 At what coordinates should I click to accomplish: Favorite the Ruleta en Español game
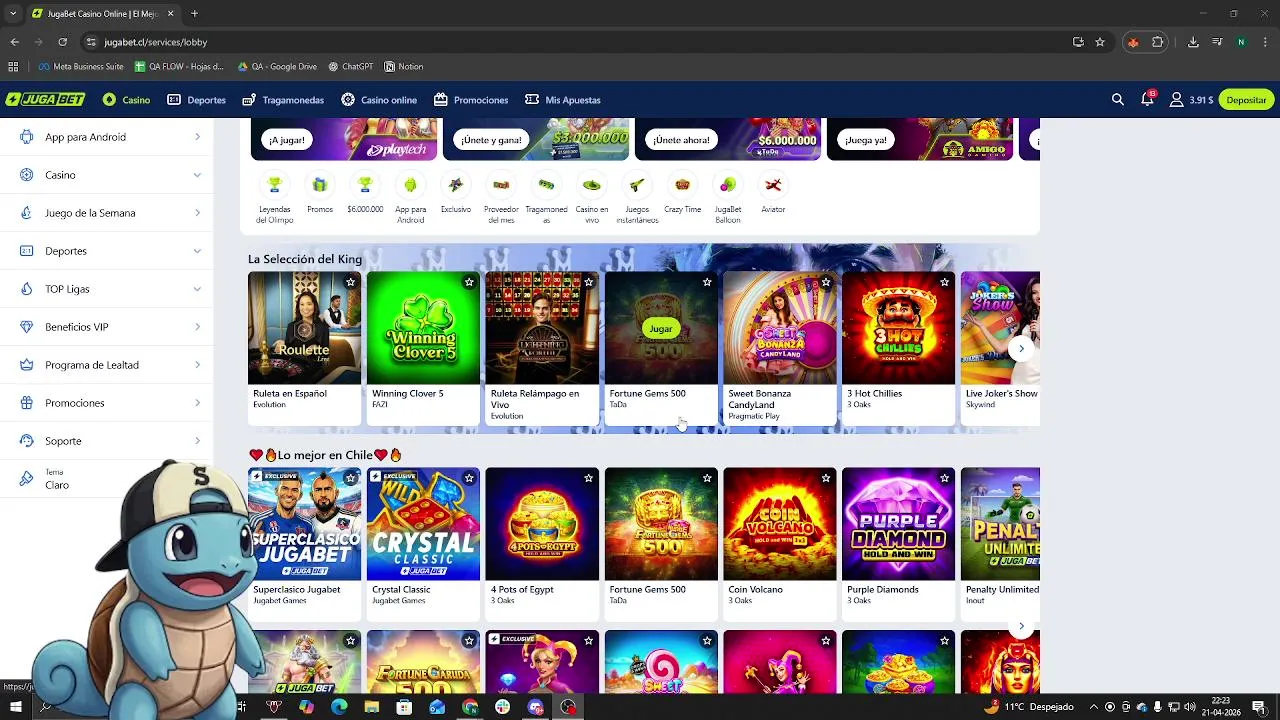[350, 283]
